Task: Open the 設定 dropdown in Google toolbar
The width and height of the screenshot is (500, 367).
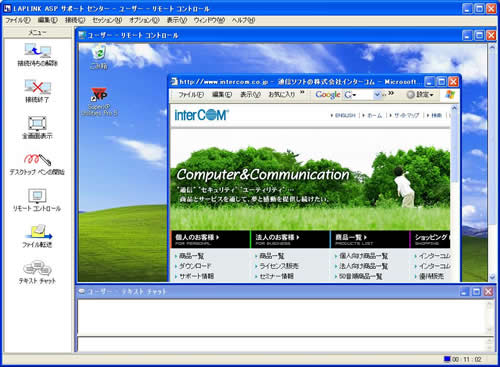Action: [420, 95]
